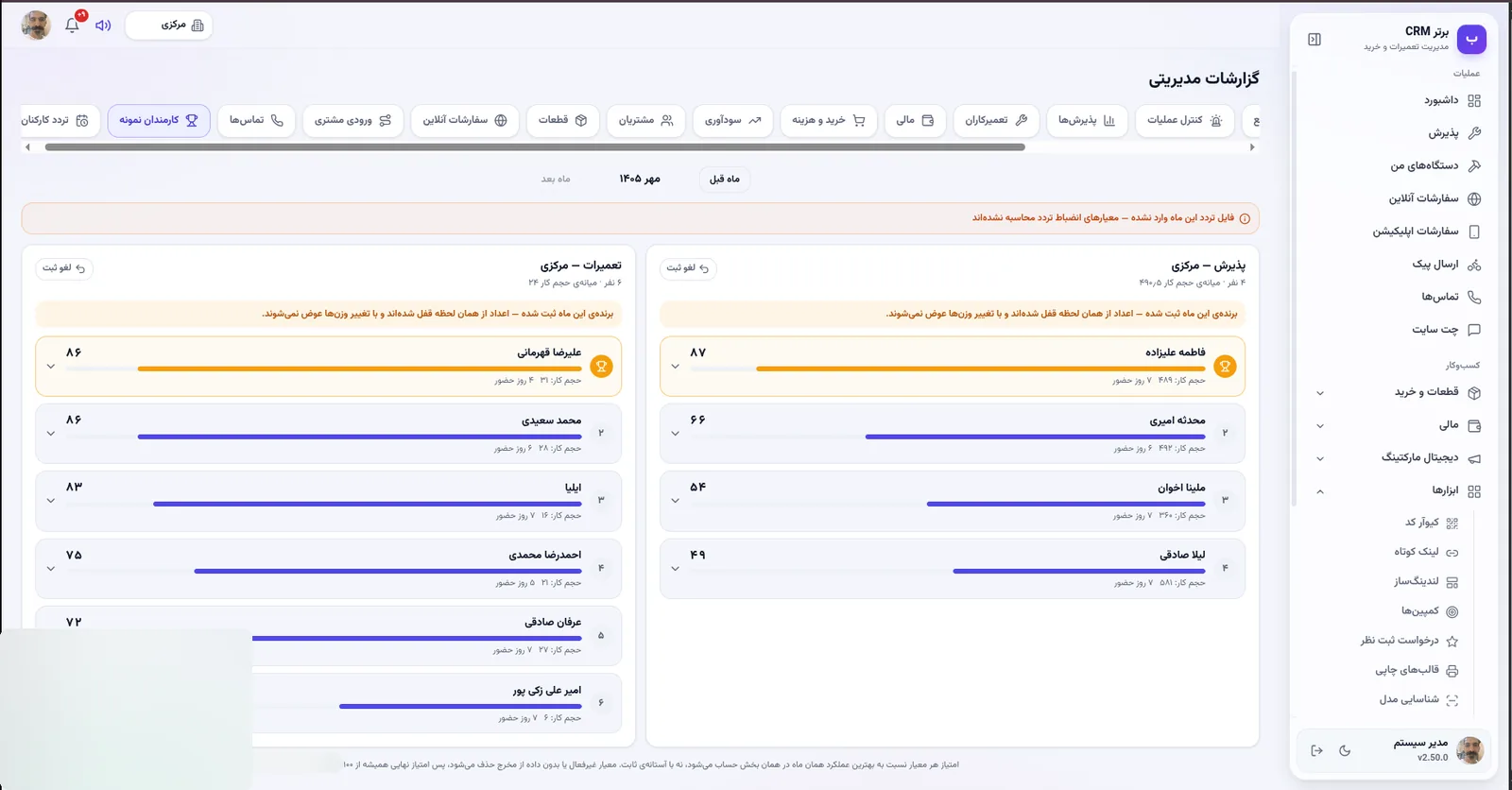Collapse the ابزارها sidebar group
The image size is (1512, 790).
[1320, 491]
